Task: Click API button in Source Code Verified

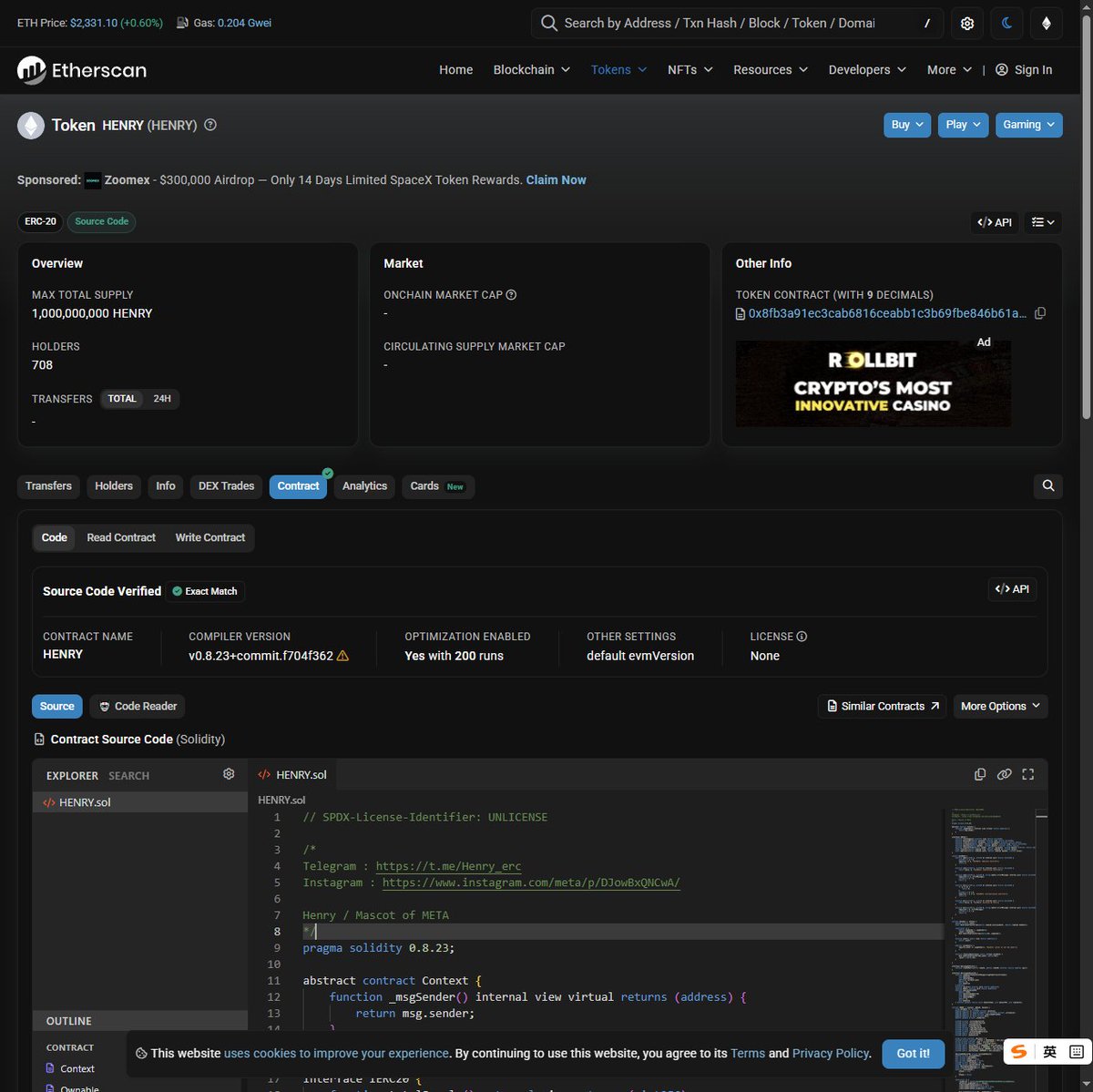Action: click(x=1012, y=589)
